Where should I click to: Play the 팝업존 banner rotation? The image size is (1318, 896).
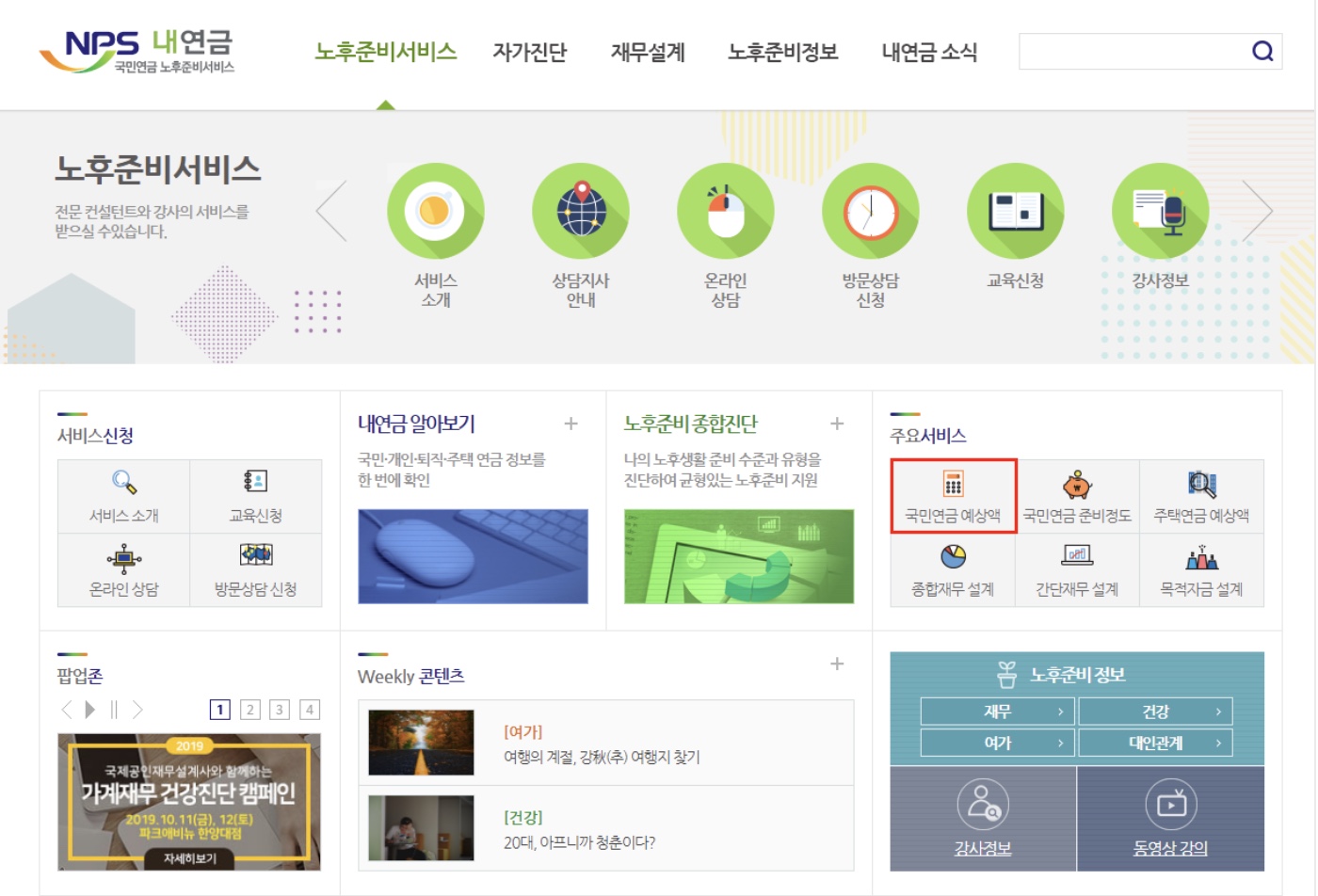[88, 709]
